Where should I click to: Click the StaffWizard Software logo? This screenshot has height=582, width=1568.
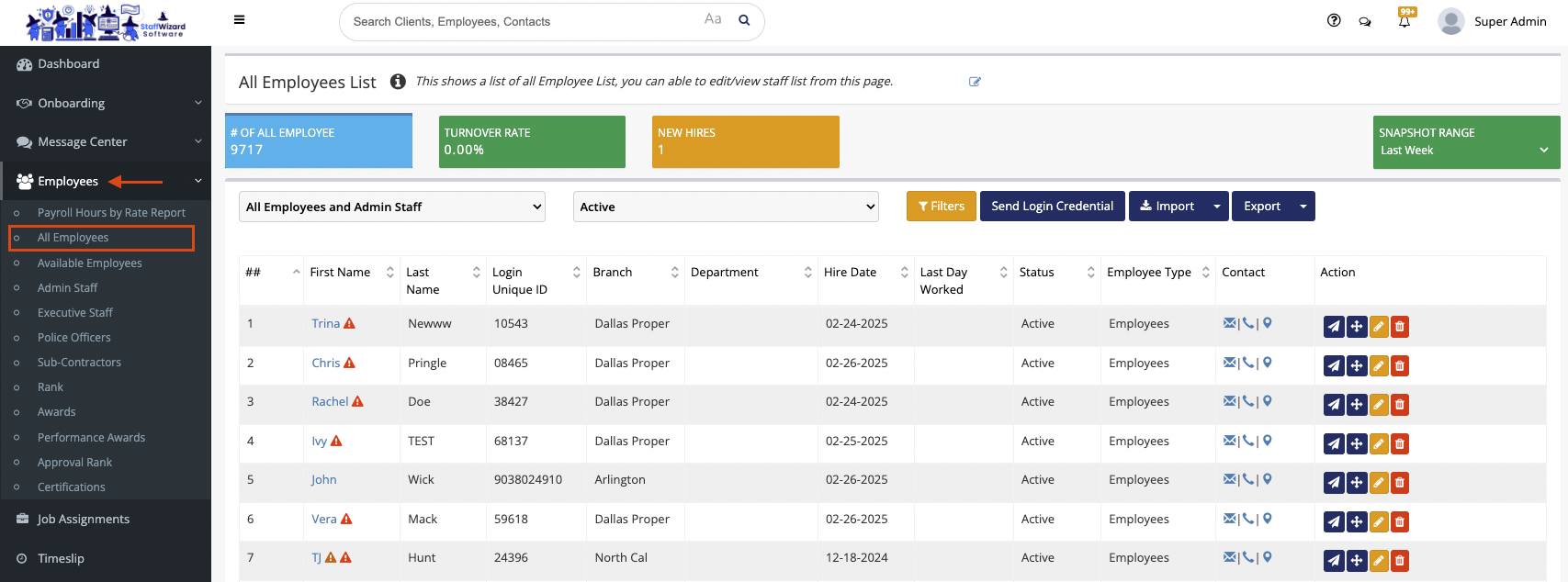pyautogui.click(x=106, y=23)
